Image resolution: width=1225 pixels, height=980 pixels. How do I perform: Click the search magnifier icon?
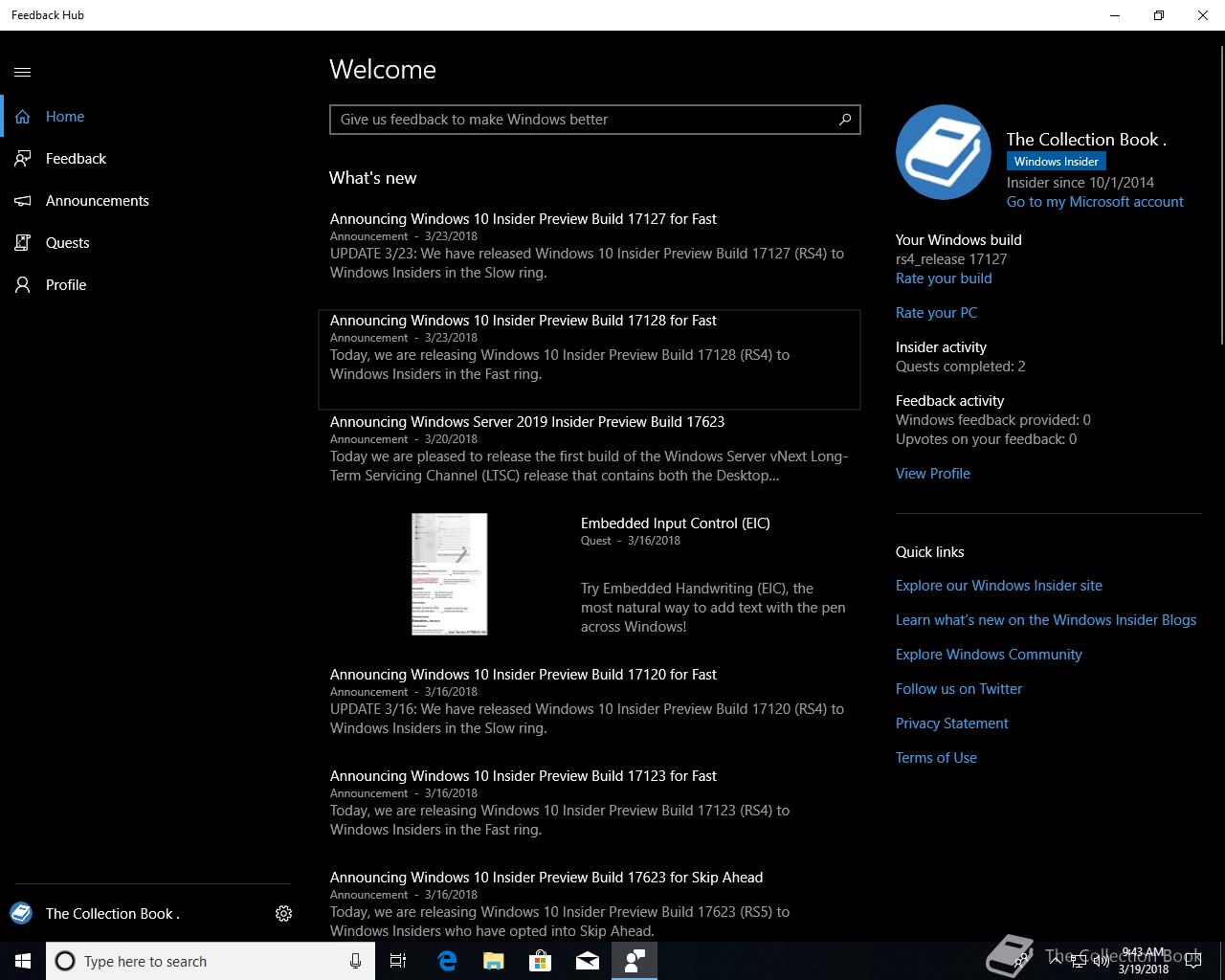click(845, 120)
